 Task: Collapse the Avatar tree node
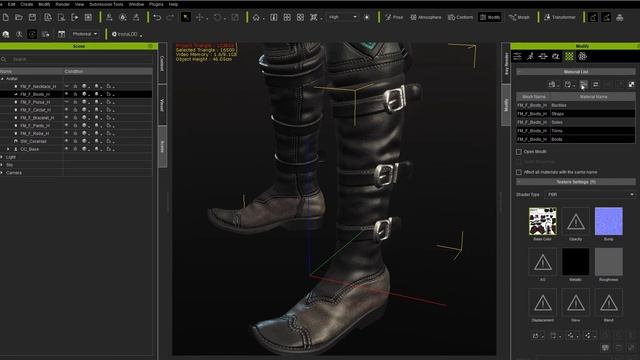[x=2, y=78]
